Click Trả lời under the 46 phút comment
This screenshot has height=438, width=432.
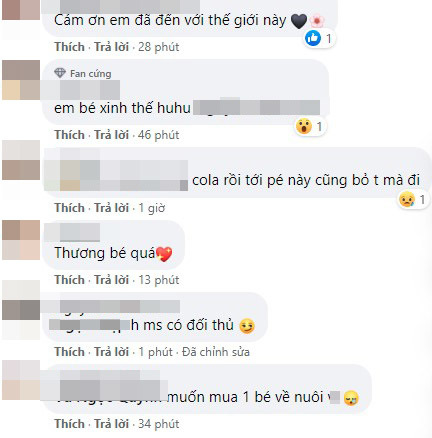(x=111, y=135)
